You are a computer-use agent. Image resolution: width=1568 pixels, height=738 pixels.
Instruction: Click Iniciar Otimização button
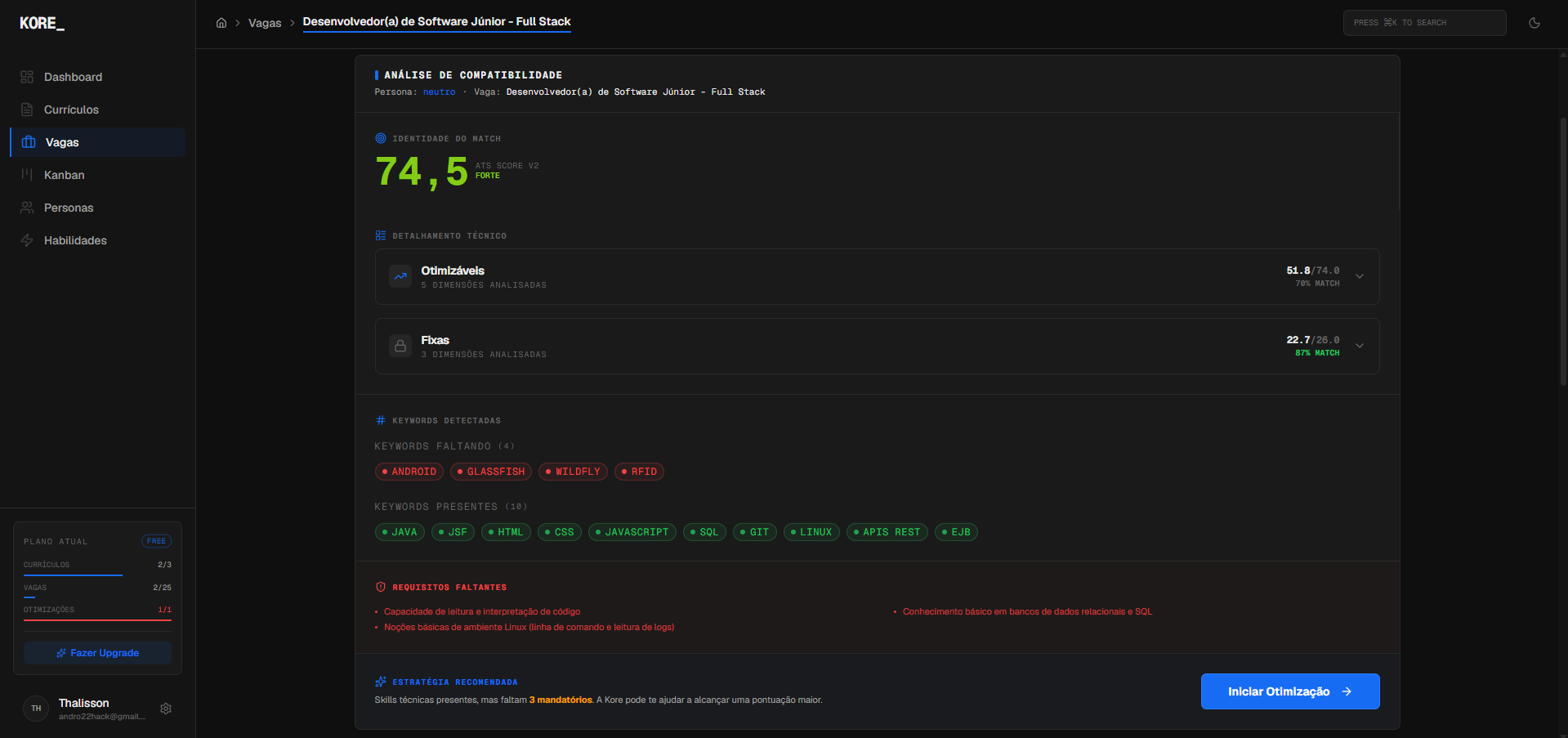[1290, 691]
